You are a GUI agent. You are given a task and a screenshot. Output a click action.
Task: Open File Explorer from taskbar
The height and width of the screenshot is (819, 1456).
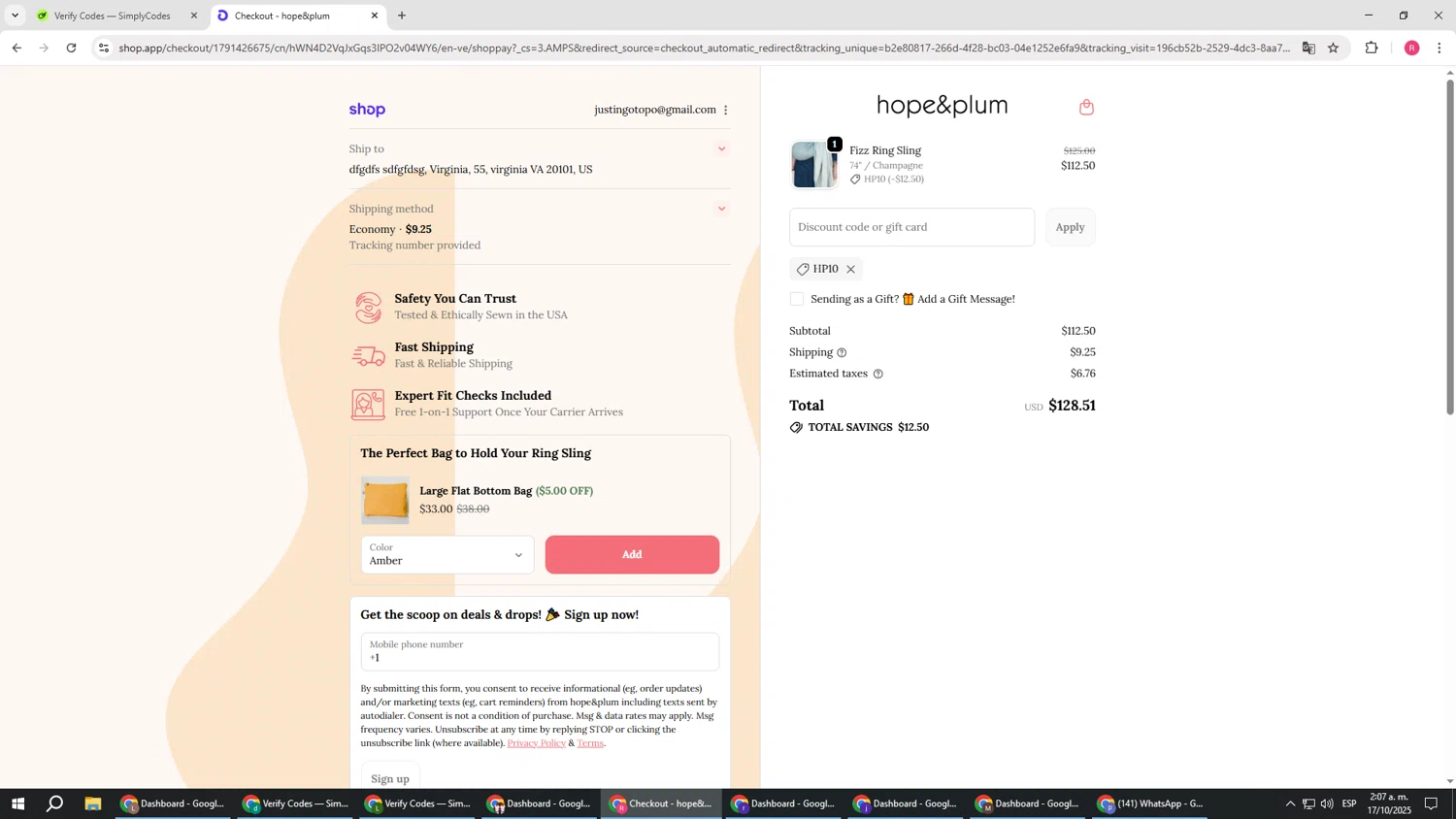pos(93,803)
